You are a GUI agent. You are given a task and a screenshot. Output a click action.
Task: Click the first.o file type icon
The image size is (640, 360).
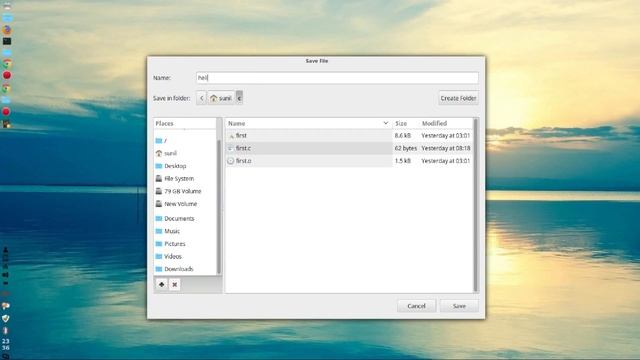[x=231, y=161]
